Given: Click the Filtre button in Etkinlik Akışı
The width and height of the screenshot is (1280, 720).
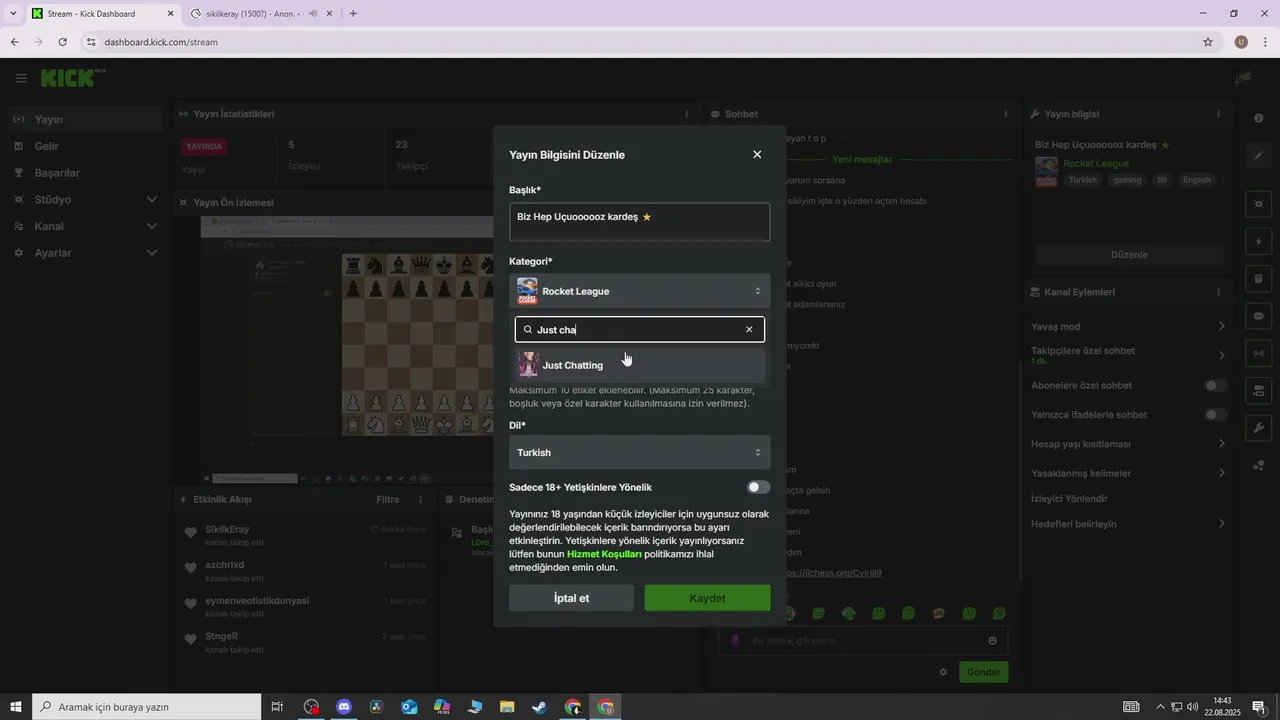Looking at the screenshot, I should tap(387, 499).
